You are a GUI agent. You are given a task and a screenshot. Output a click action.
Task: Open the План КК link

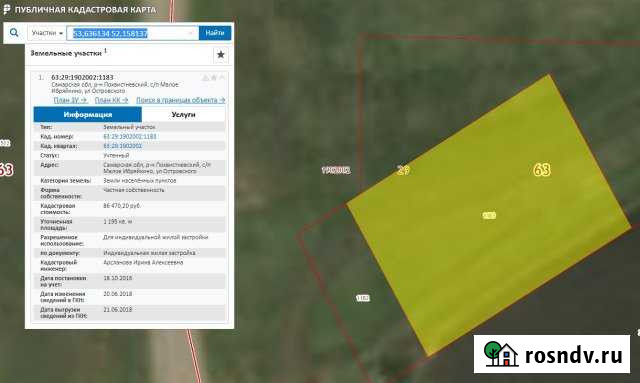tap(111, 100)
